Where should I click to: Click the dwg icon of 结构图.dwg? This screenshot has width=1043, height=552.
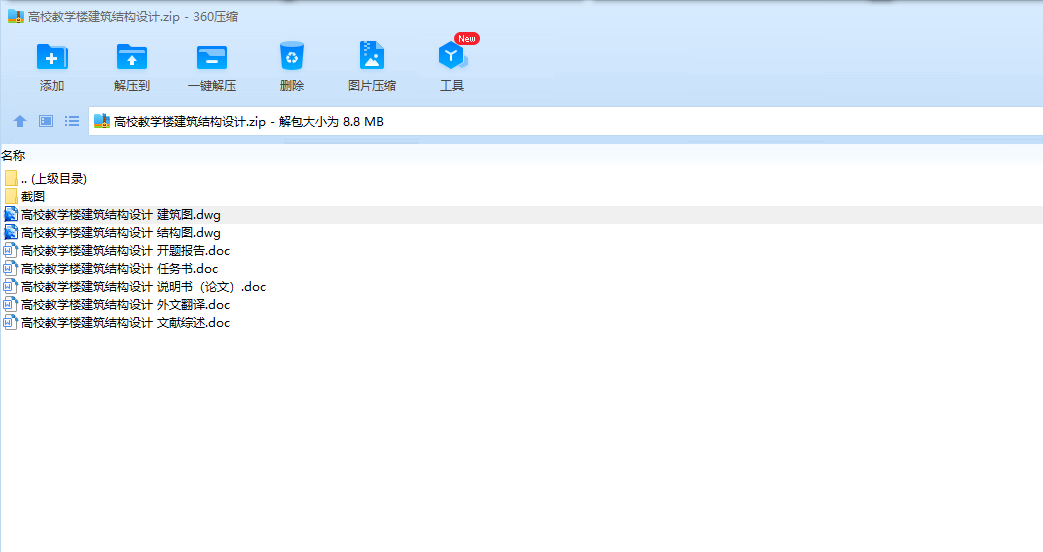(x=11, y=232)
